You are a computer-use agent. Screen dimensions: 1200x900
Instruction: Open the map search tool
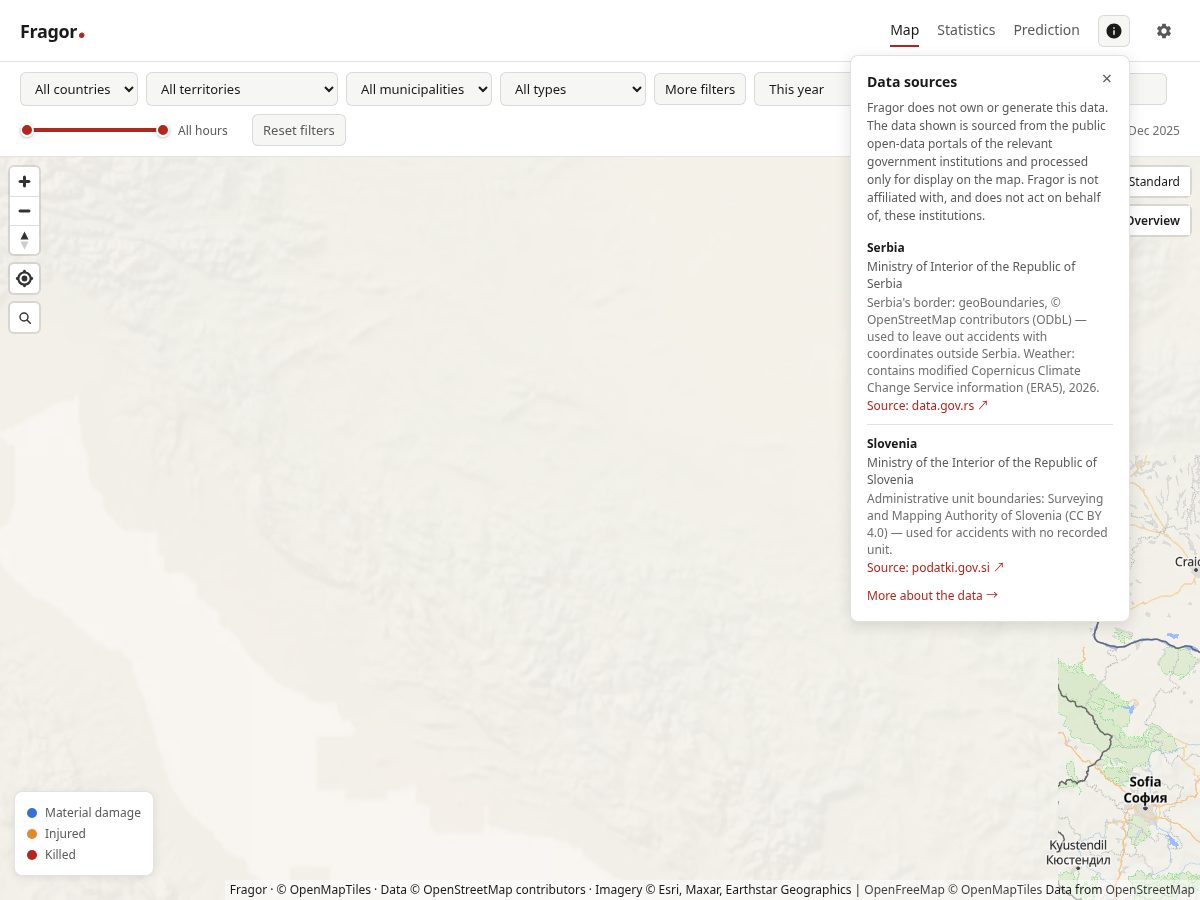pyautogui.click(x=25, y=318)
